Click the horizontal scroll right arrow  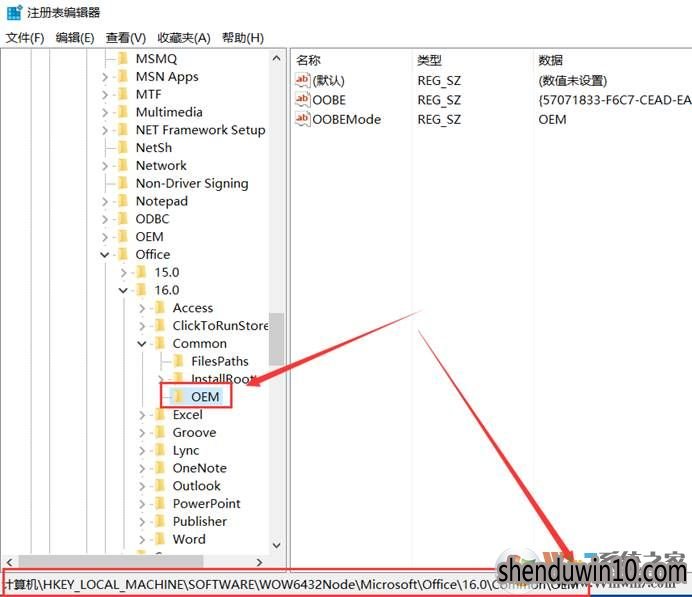[260, 562]
